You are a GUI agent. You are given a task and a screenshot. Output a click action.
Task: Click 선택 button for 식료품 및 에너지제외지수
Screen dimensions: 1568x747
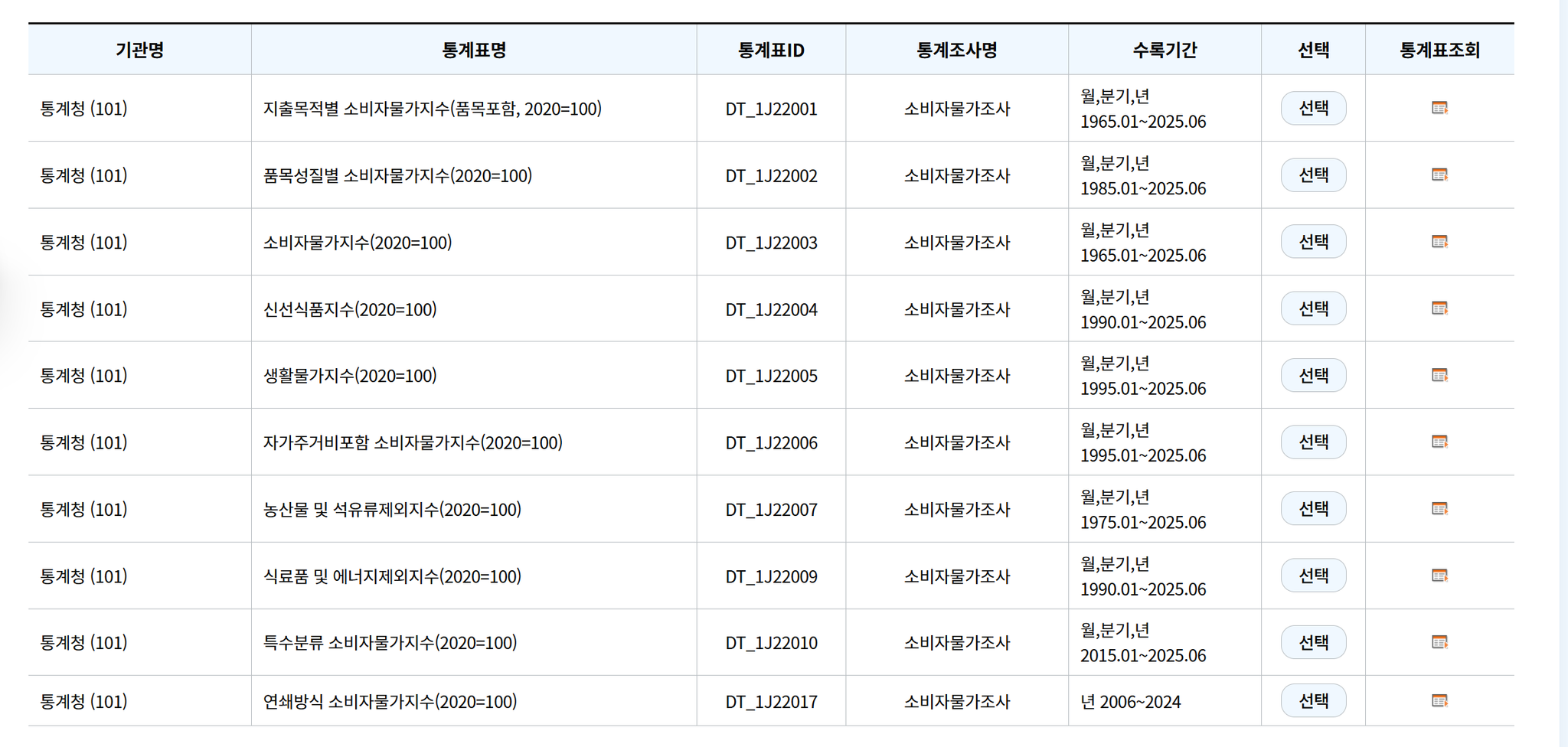(1314, 576)
